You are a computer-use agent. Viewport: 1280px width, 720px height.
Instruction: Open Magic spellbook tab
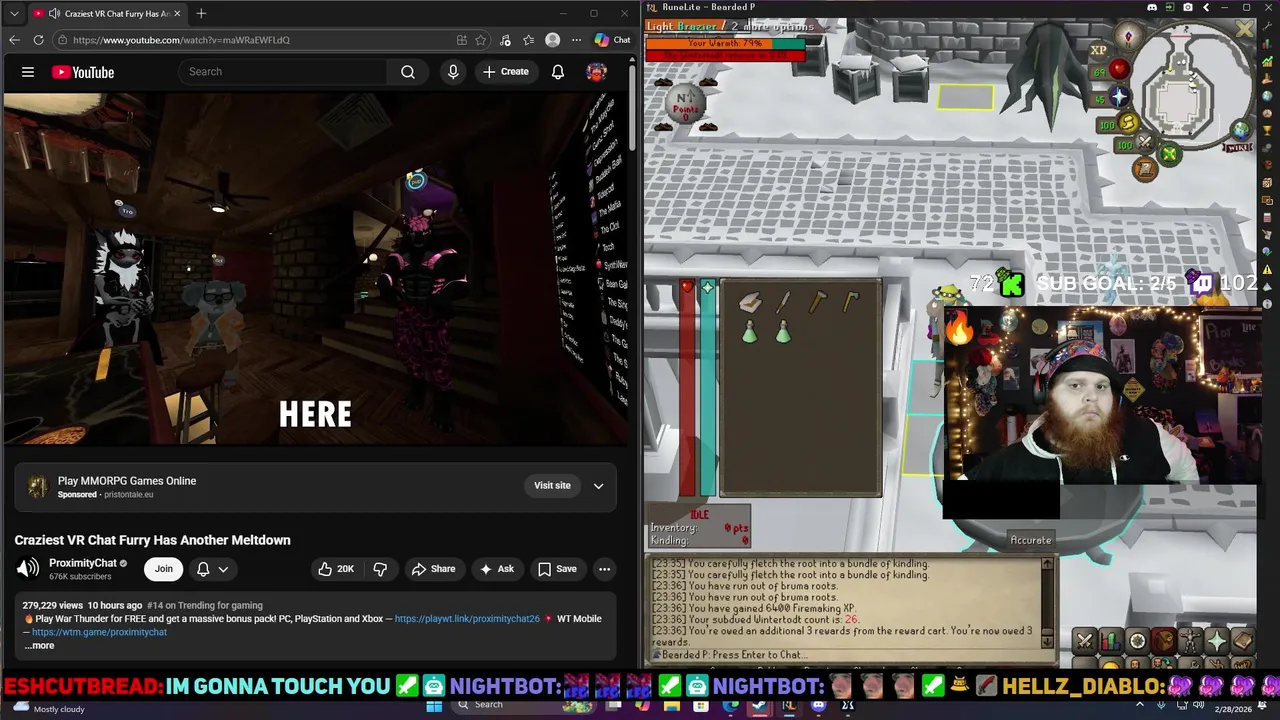(x=1242, y=641)
